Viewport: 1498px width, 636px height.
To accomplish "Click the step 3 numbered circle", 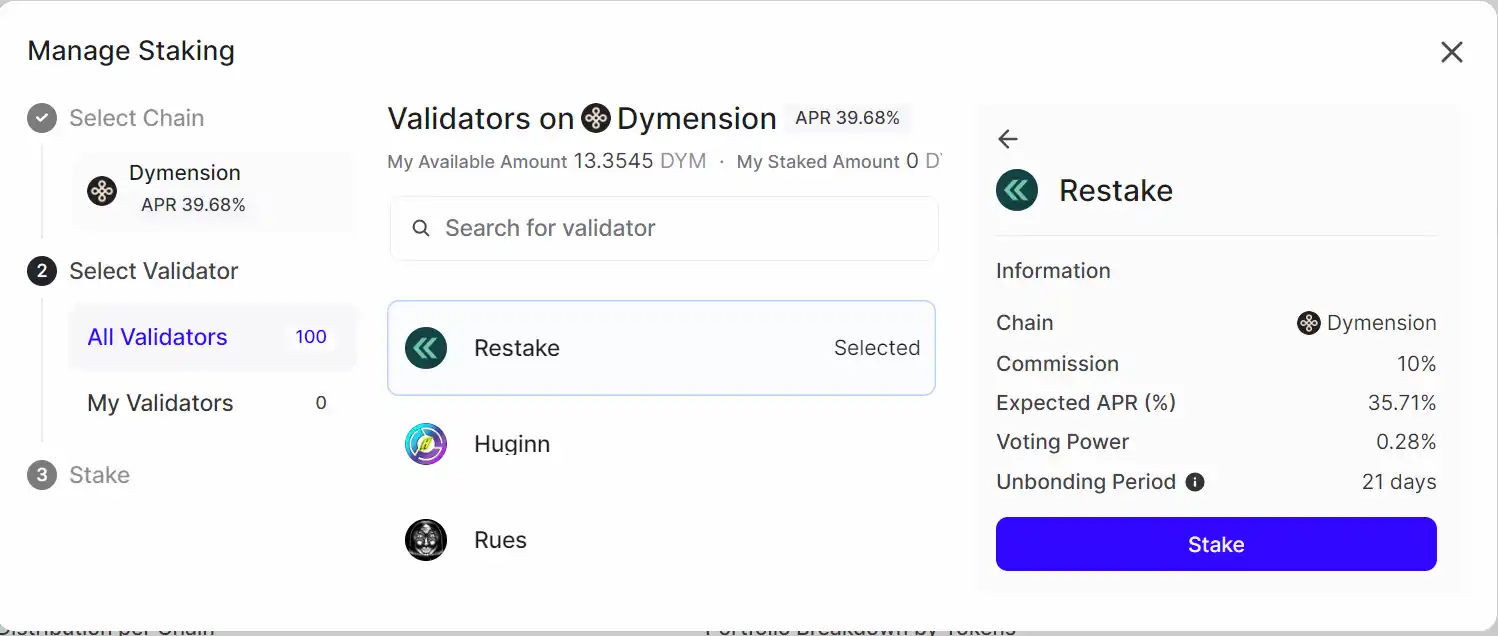I will 41,475.
